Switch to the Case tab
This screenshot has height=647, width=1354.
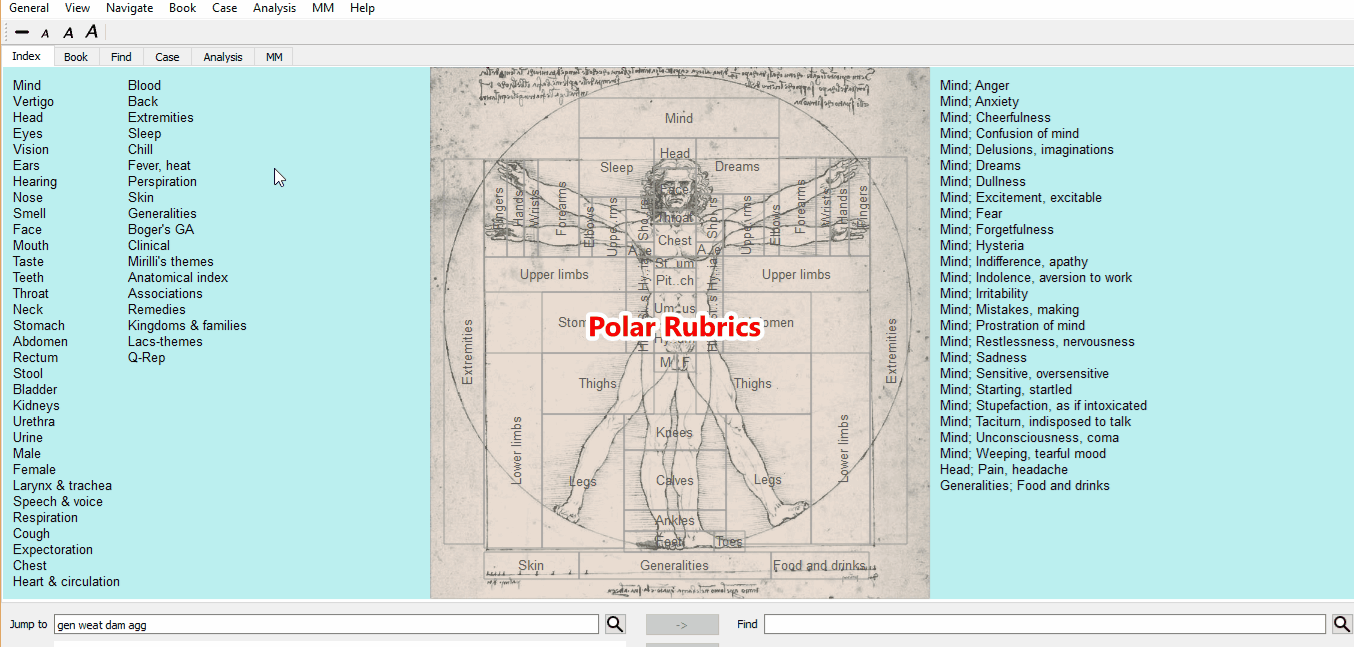point(167,57)
